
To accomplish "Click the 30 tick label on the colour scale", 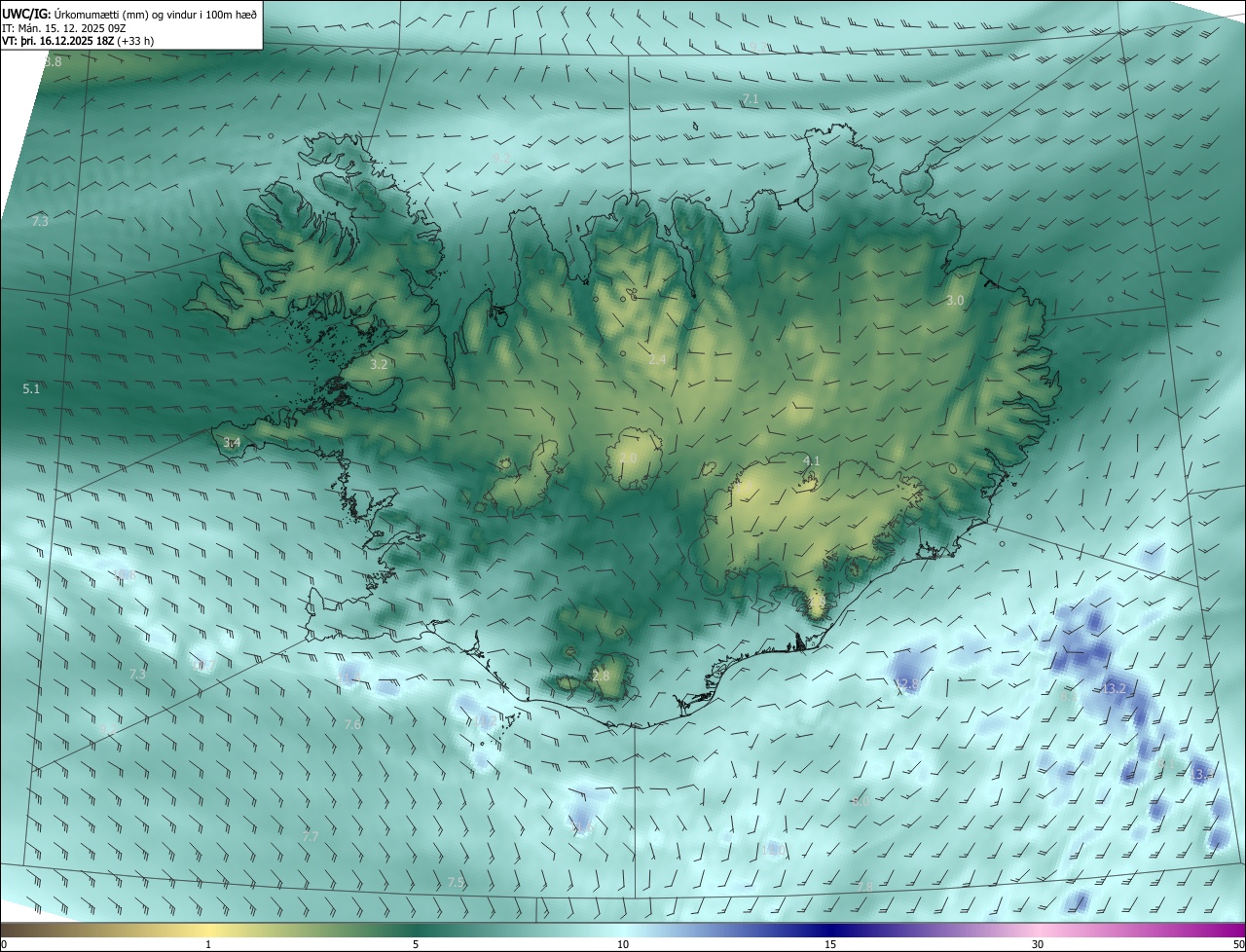I will point(1038,944).
